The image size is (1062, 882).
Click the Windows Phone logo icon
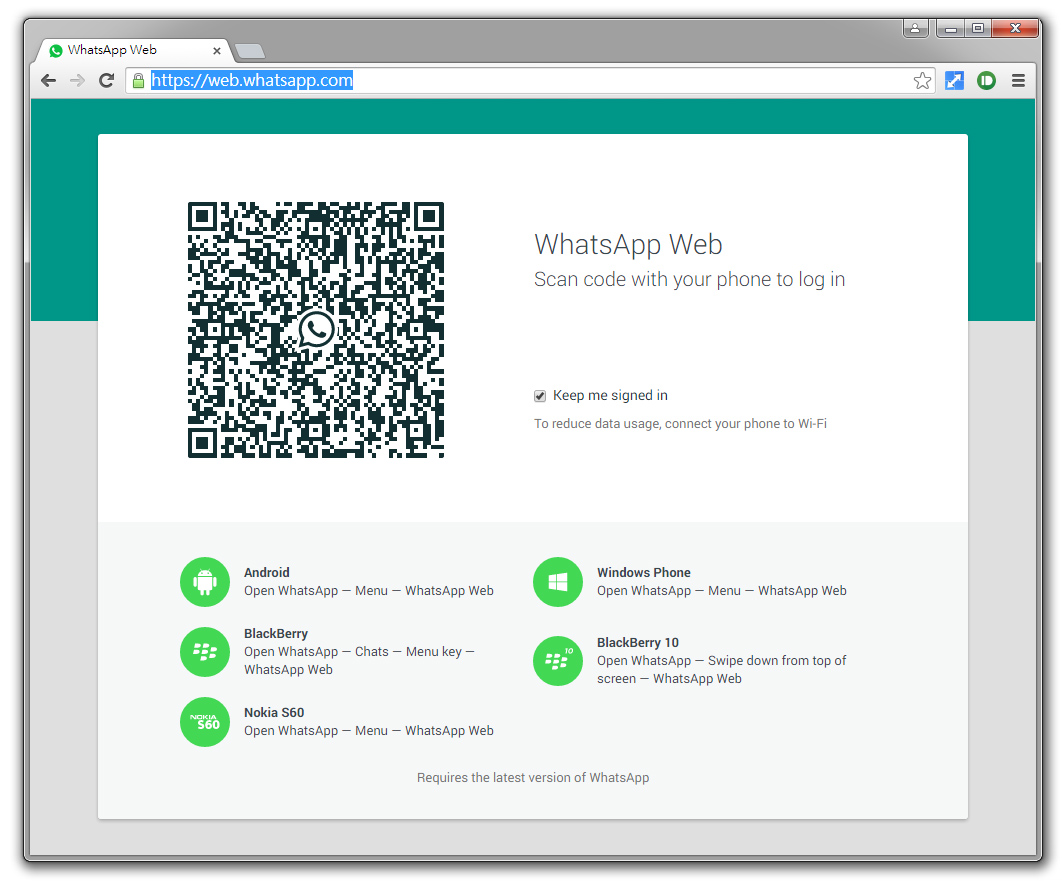[557, 582]
